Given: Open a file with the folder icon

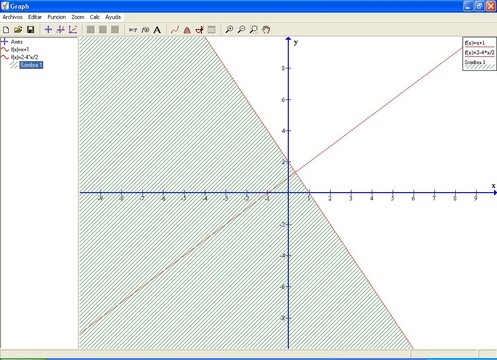Looking at the screenshot, I should click(x=18, y=30).
